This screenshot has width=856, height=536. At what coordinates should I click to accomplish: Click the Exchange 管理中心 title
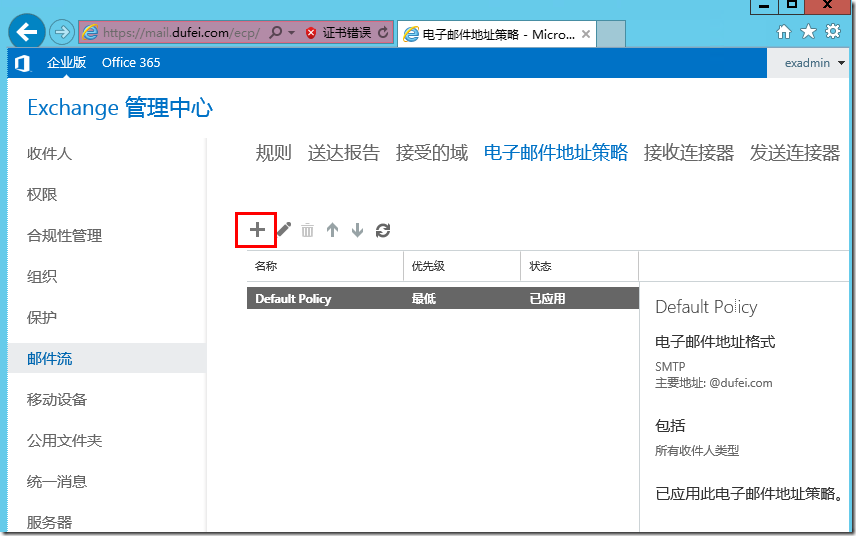pyautogui.click(x=120, y=108)
